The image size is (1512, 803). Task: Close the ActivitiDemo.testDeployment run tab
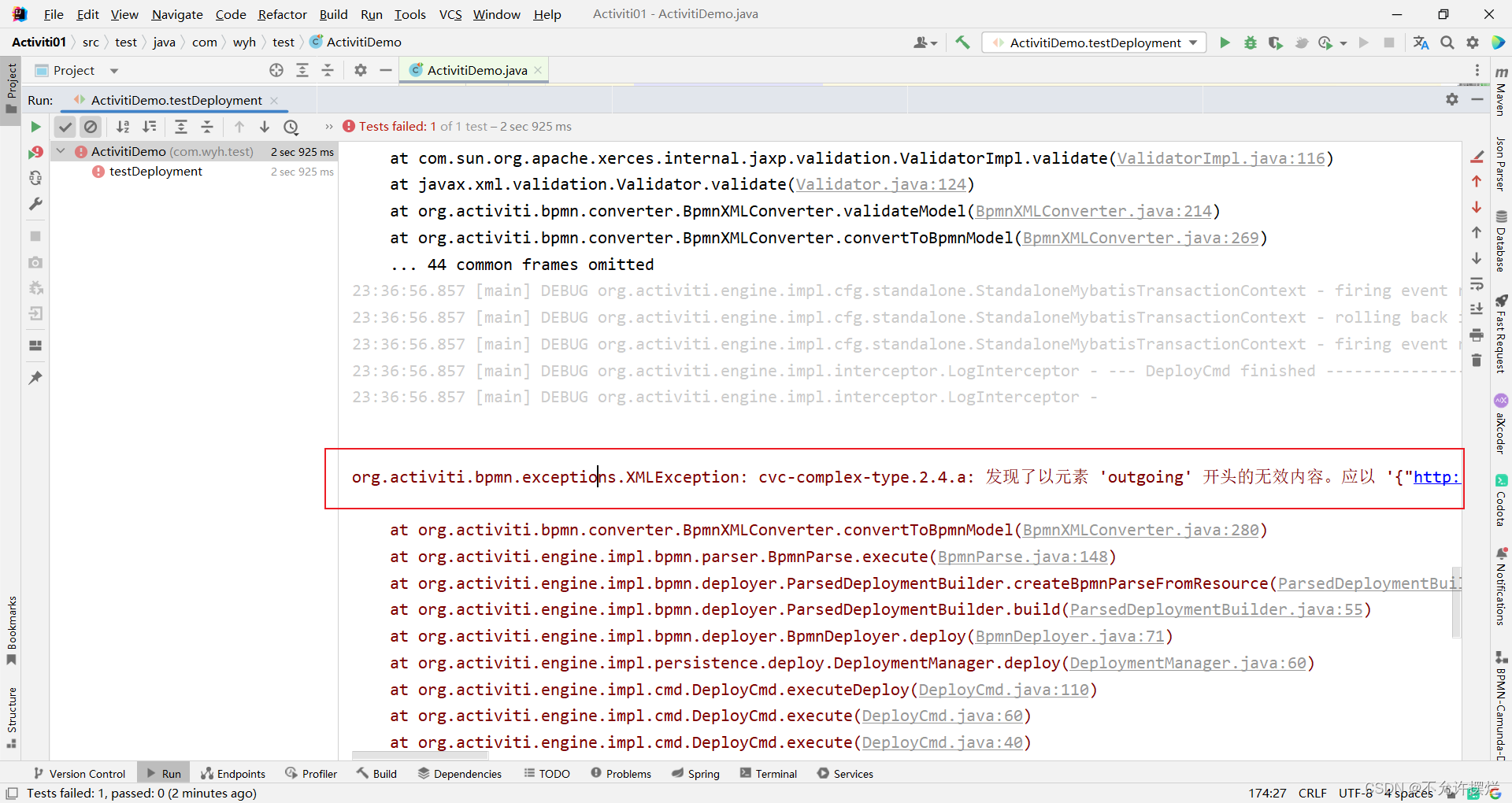point(274,100)
